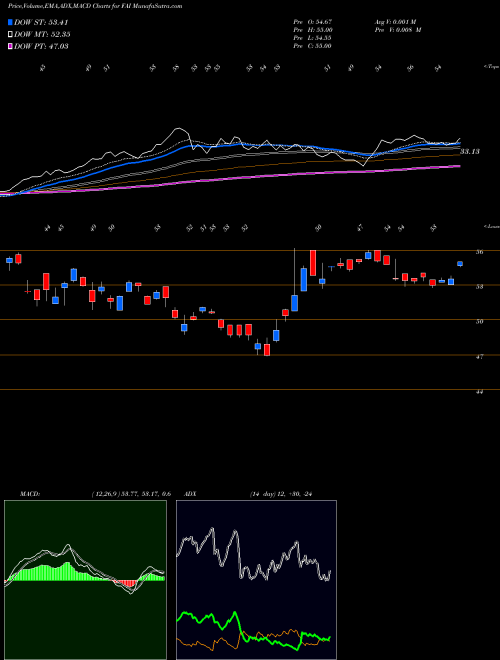Click the blue DOW ST legend swatch
This screenshot has width=500, height=660.
(11, 22)
